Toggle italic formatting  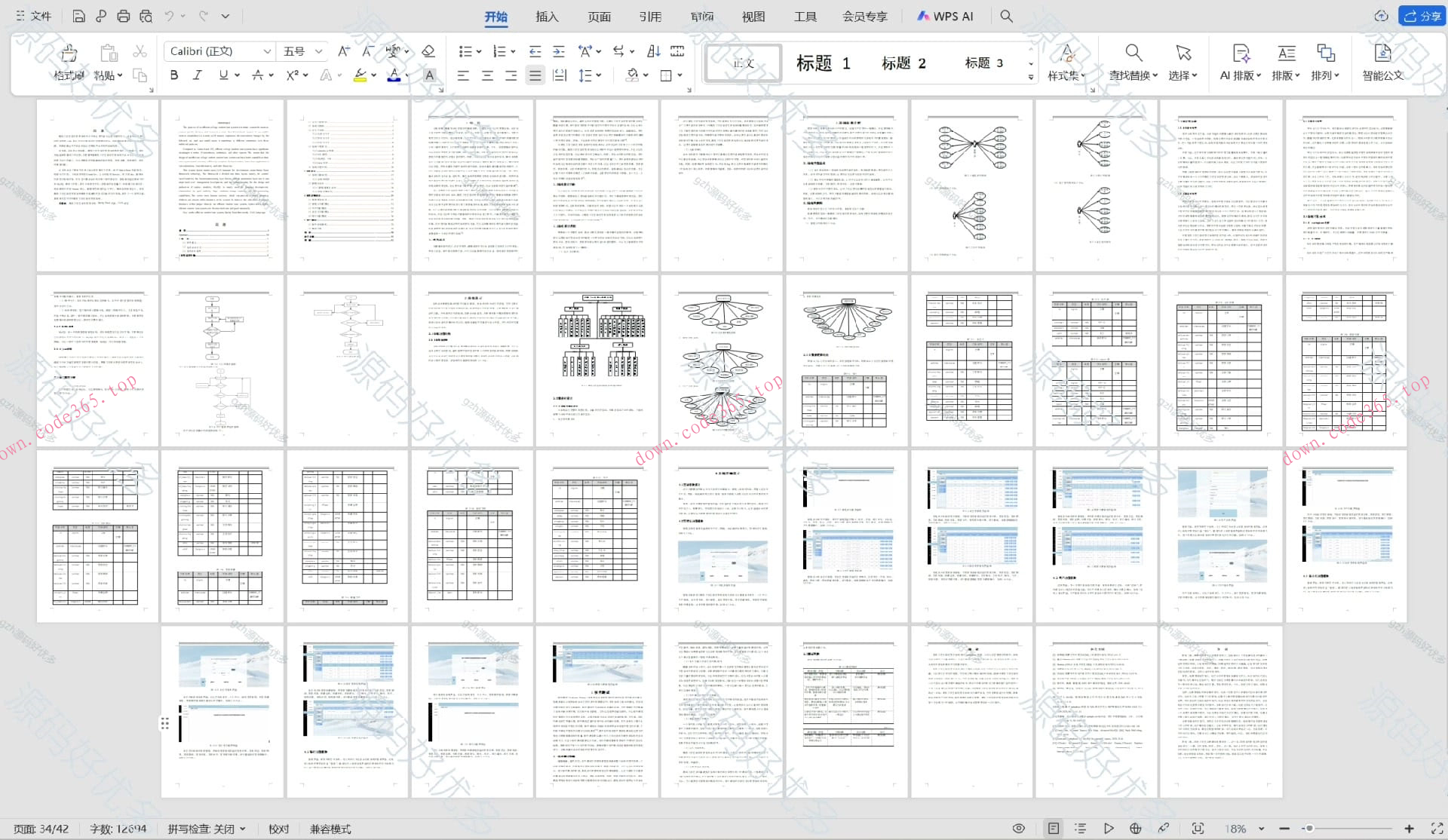[x=198, y=75]
